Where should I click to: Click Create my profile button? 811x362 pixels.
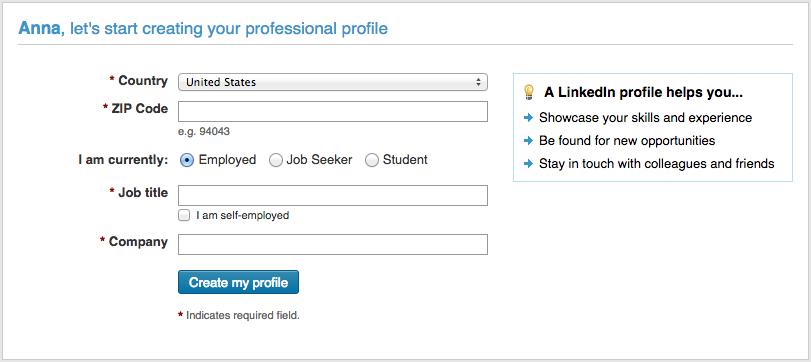click(x=238, y=282)
